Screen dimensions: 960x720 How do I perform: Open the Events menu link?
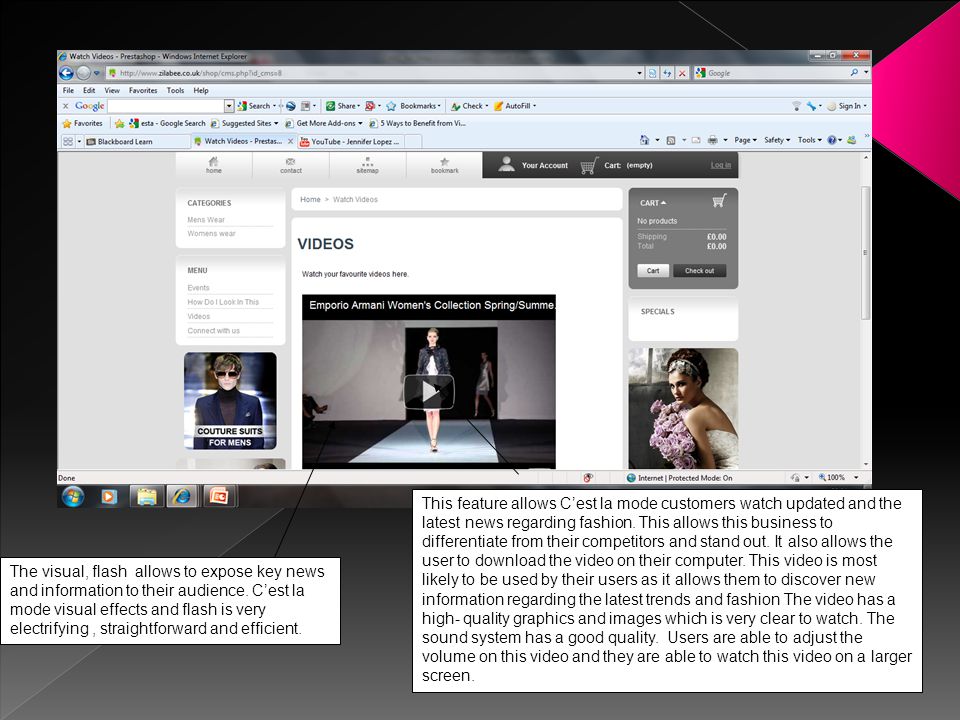(x=198, y=288)
